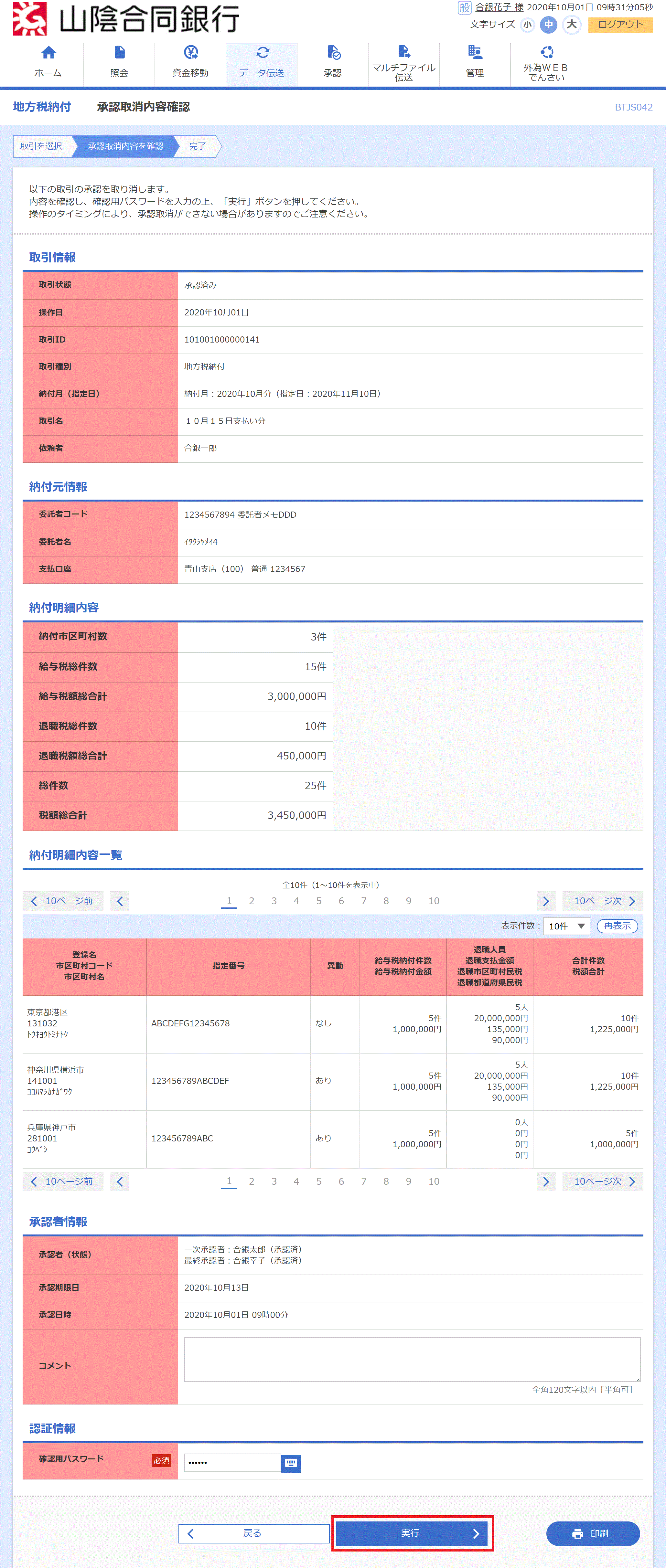666x1568 pixels.
Task: Click bottom previous page arrow
Action: [x=119, y=1181]
